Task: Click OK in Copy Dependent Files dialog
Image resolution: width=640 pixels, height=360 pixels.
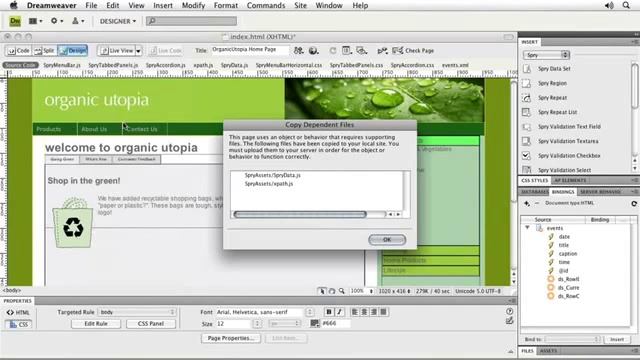Action: tap(387, 240)
